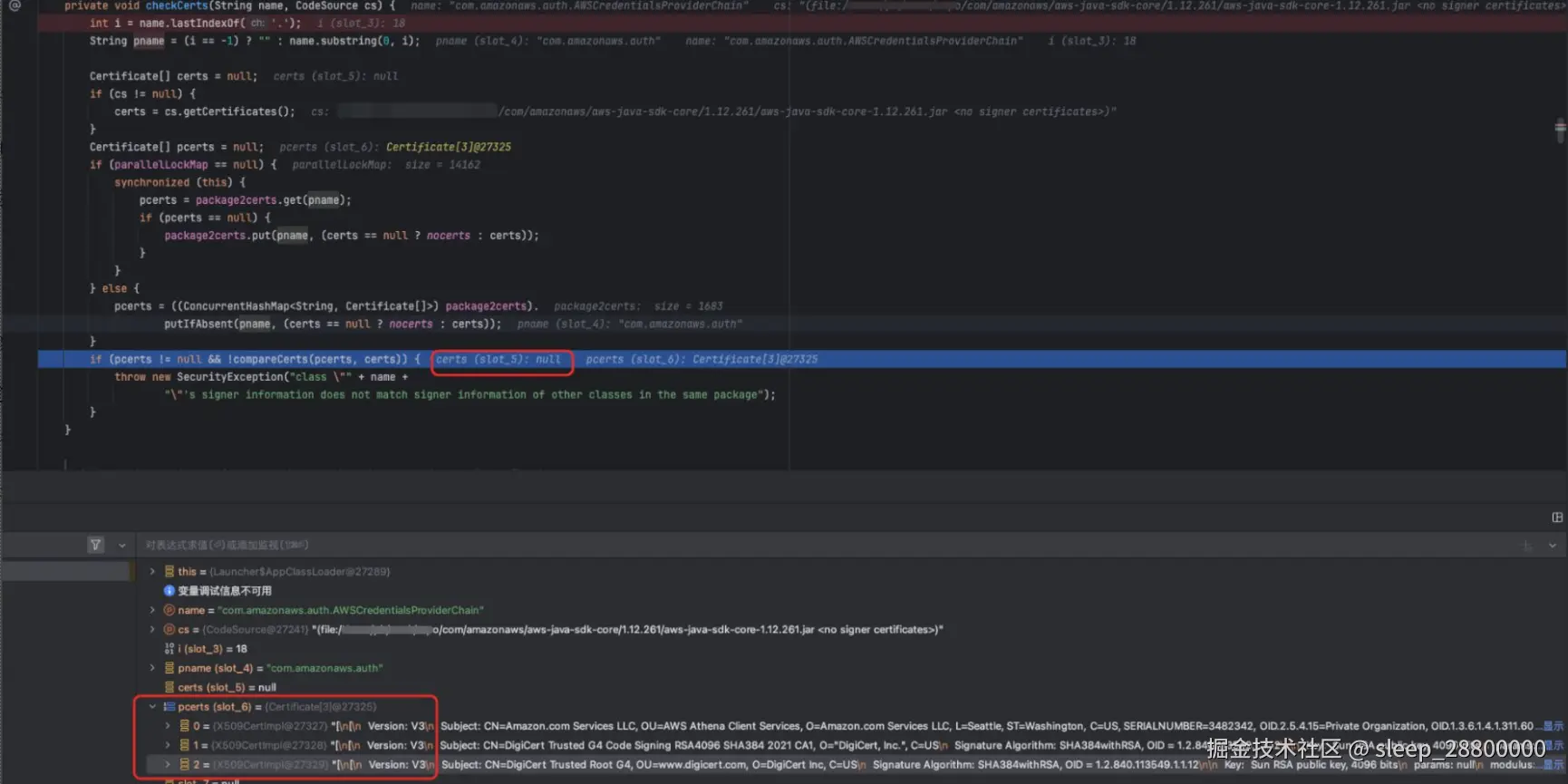Click the icon of 'pname (slot_4)' variable

point(169,668)
